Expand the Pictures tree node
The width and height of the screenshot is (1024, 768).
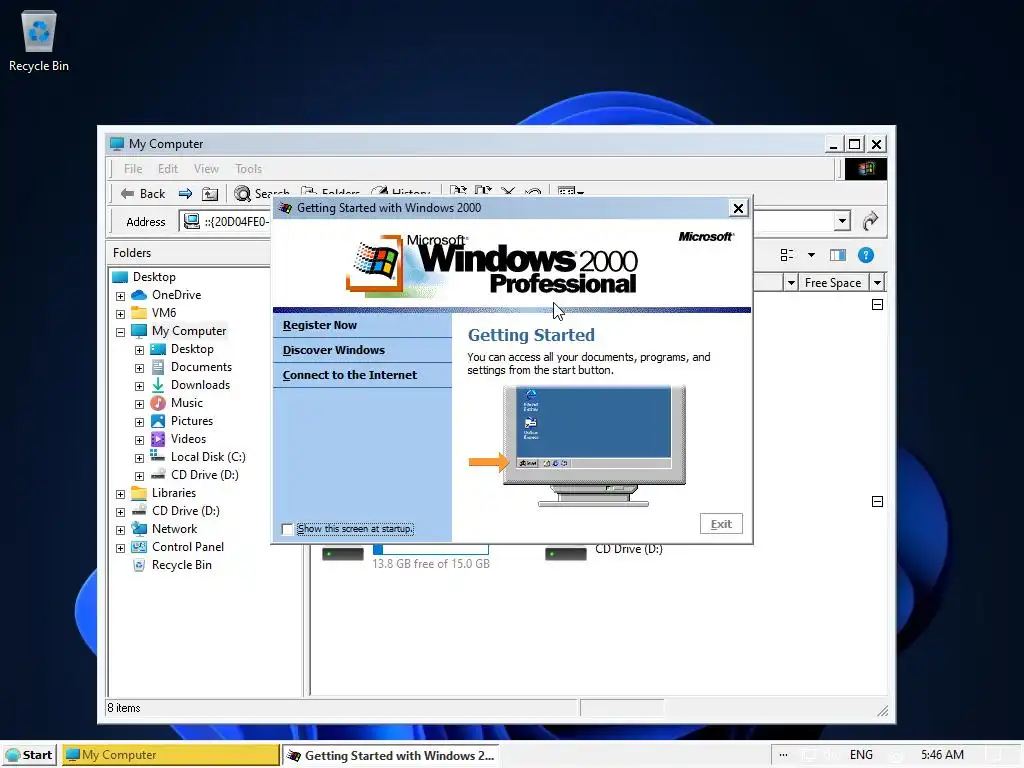pos(139,423)
